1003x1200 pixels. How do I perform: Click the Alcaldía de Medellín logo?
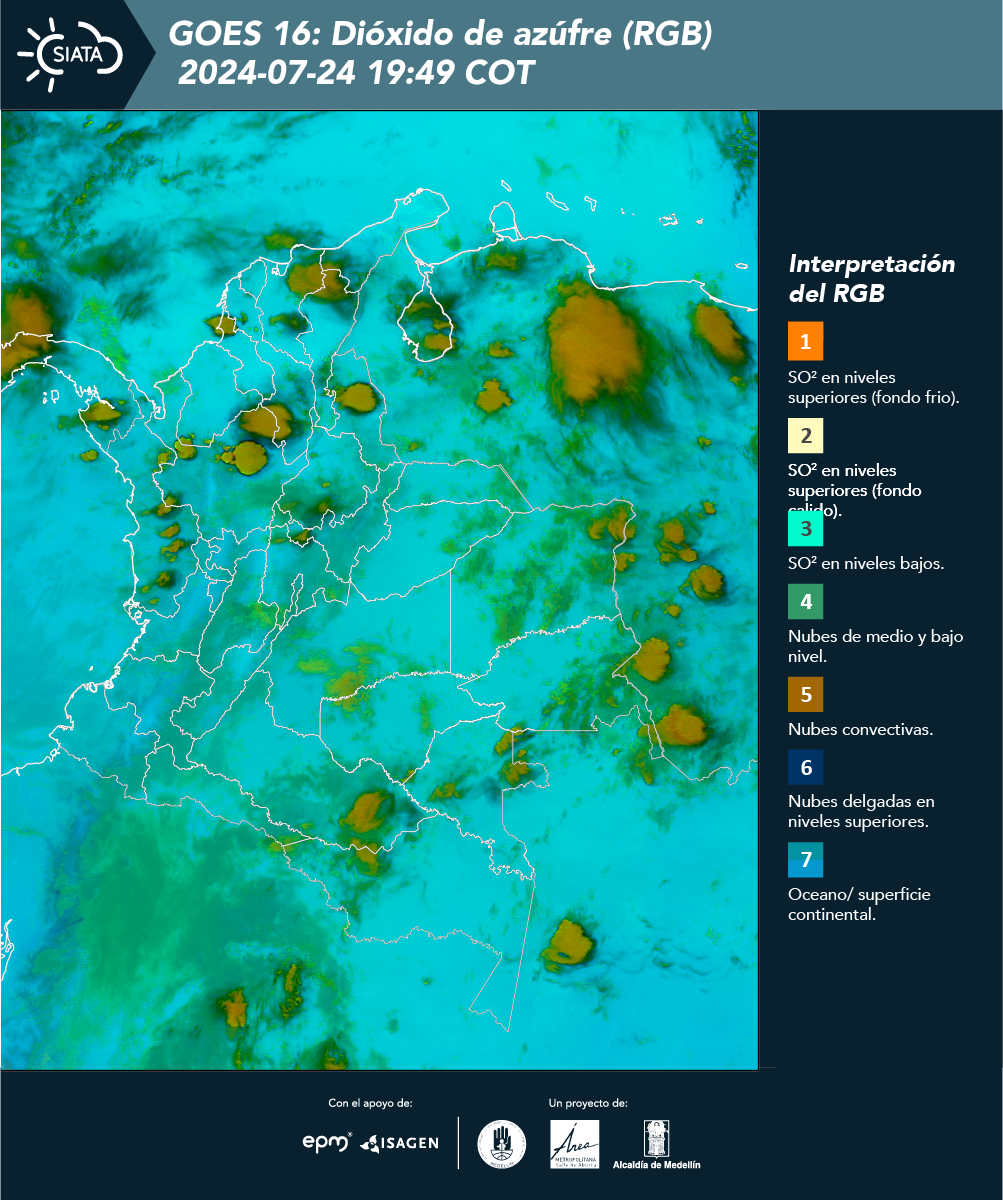point(657,1144)
